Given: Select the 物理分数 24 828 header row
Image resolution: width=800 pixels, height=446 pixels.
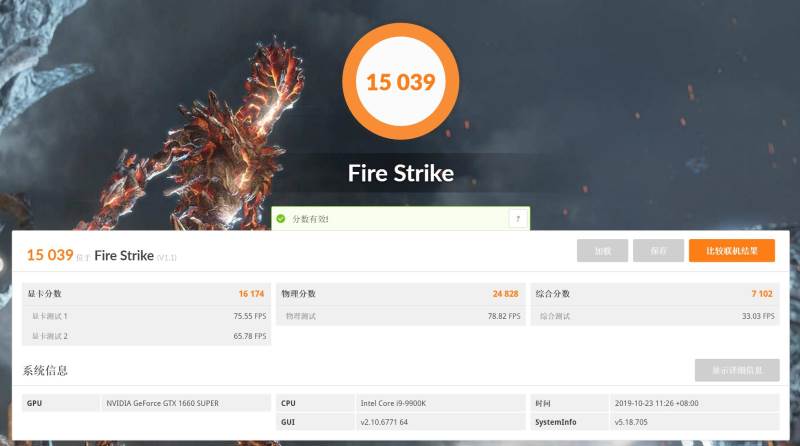Looking at the screenshot, I should (401, 294).
